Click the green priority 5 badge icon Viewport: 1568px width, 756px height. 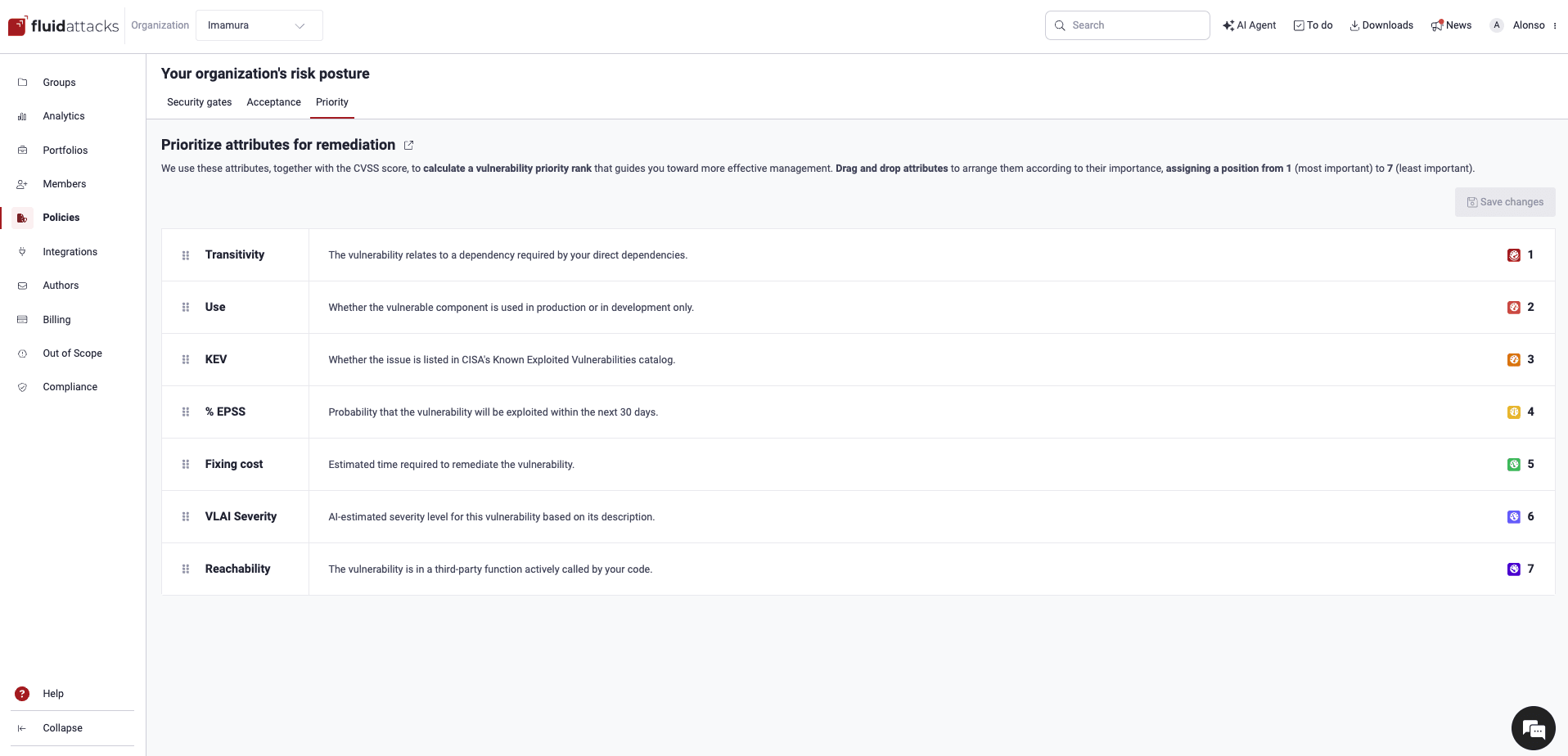[x=1514, y=465]
